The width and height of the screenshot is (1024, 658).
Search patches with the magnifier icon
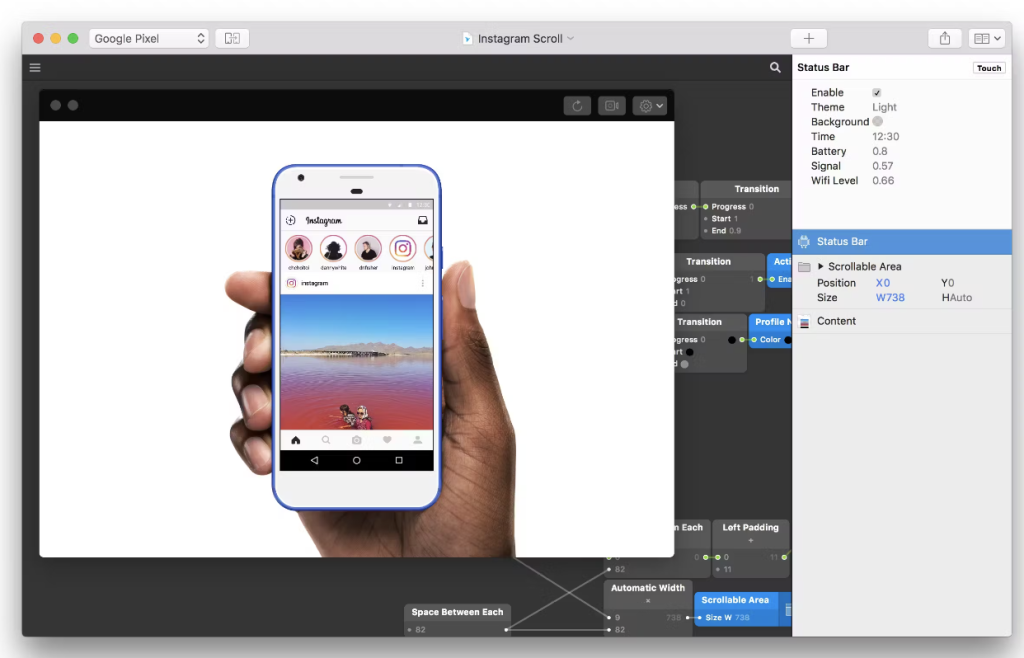(x=775, y=67)
